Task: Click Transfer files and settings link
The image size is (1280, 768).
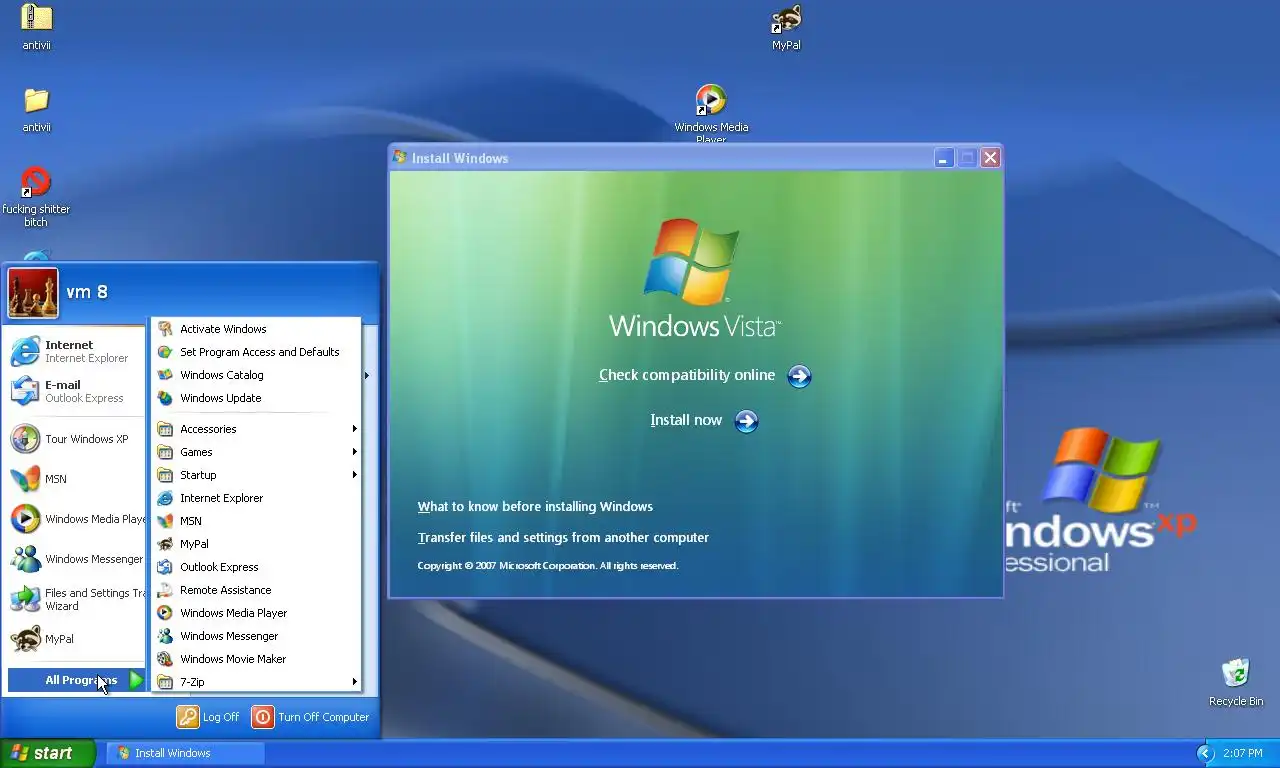Action: (563, 538)
